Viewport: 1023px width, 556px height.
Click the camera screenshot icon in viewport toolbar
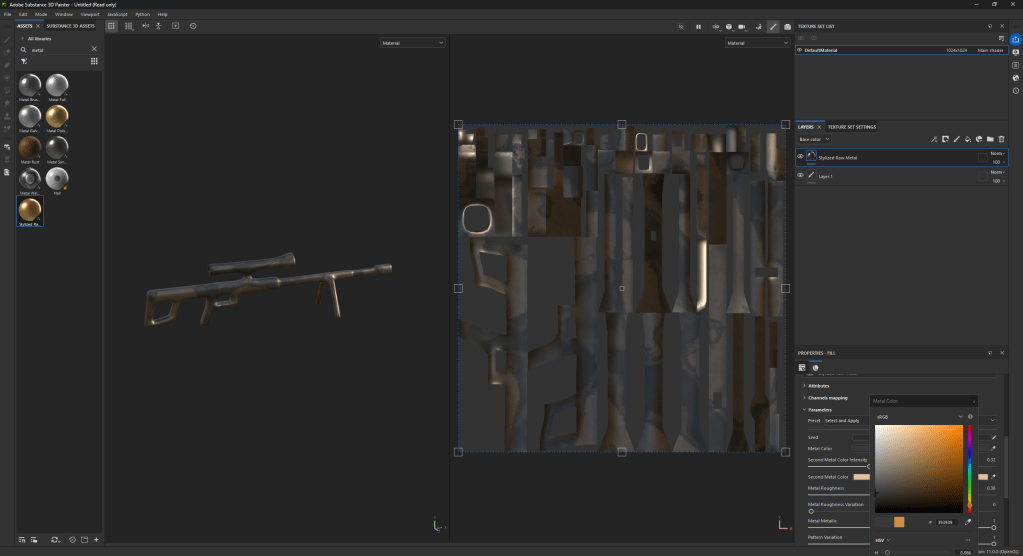pyautogui.click(x=788, y=26)
